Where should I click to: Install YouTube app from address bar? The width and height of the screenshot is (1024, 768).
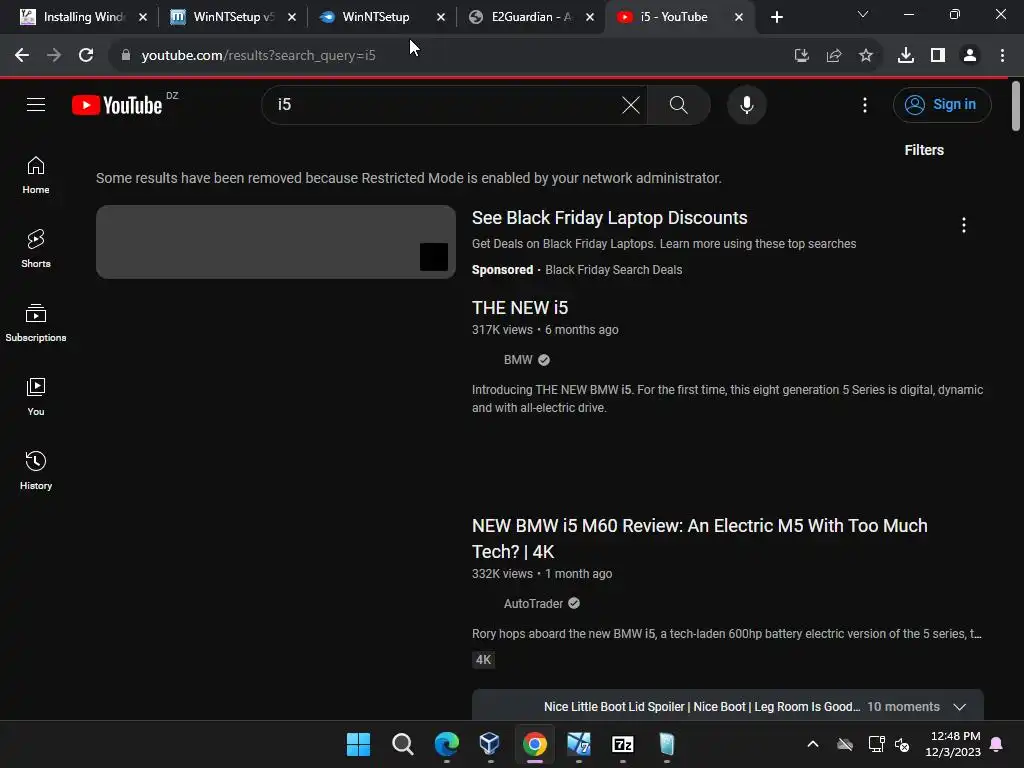click(801, 56)
